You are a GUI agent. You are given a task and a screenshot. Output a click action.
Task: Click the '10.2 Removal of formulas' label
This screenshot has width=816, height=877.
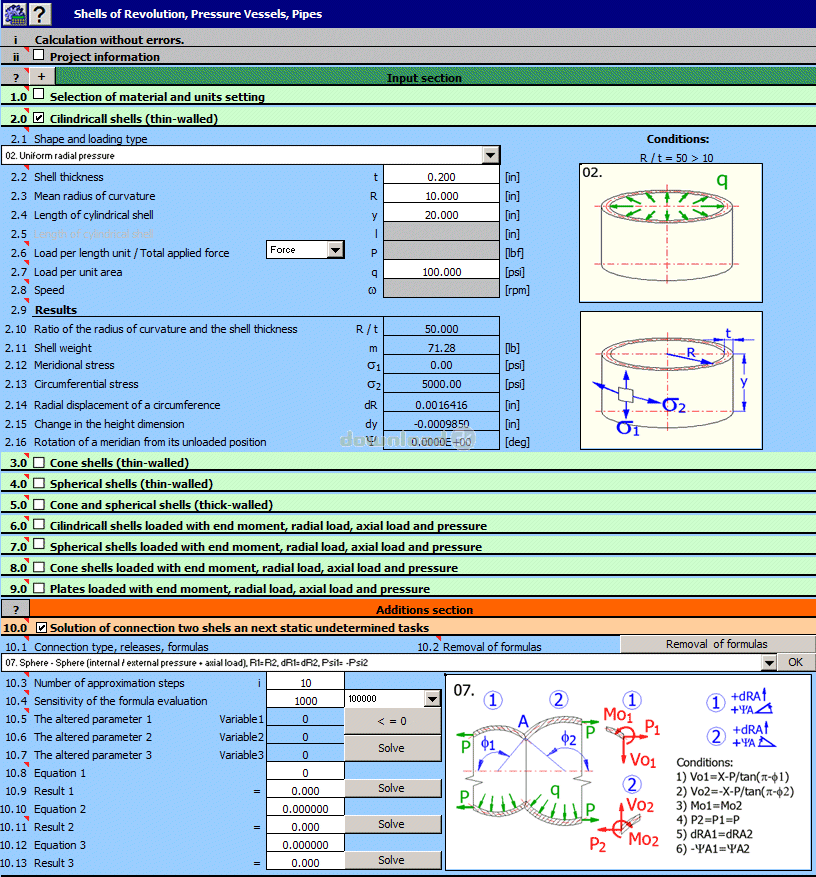[479, 647]
